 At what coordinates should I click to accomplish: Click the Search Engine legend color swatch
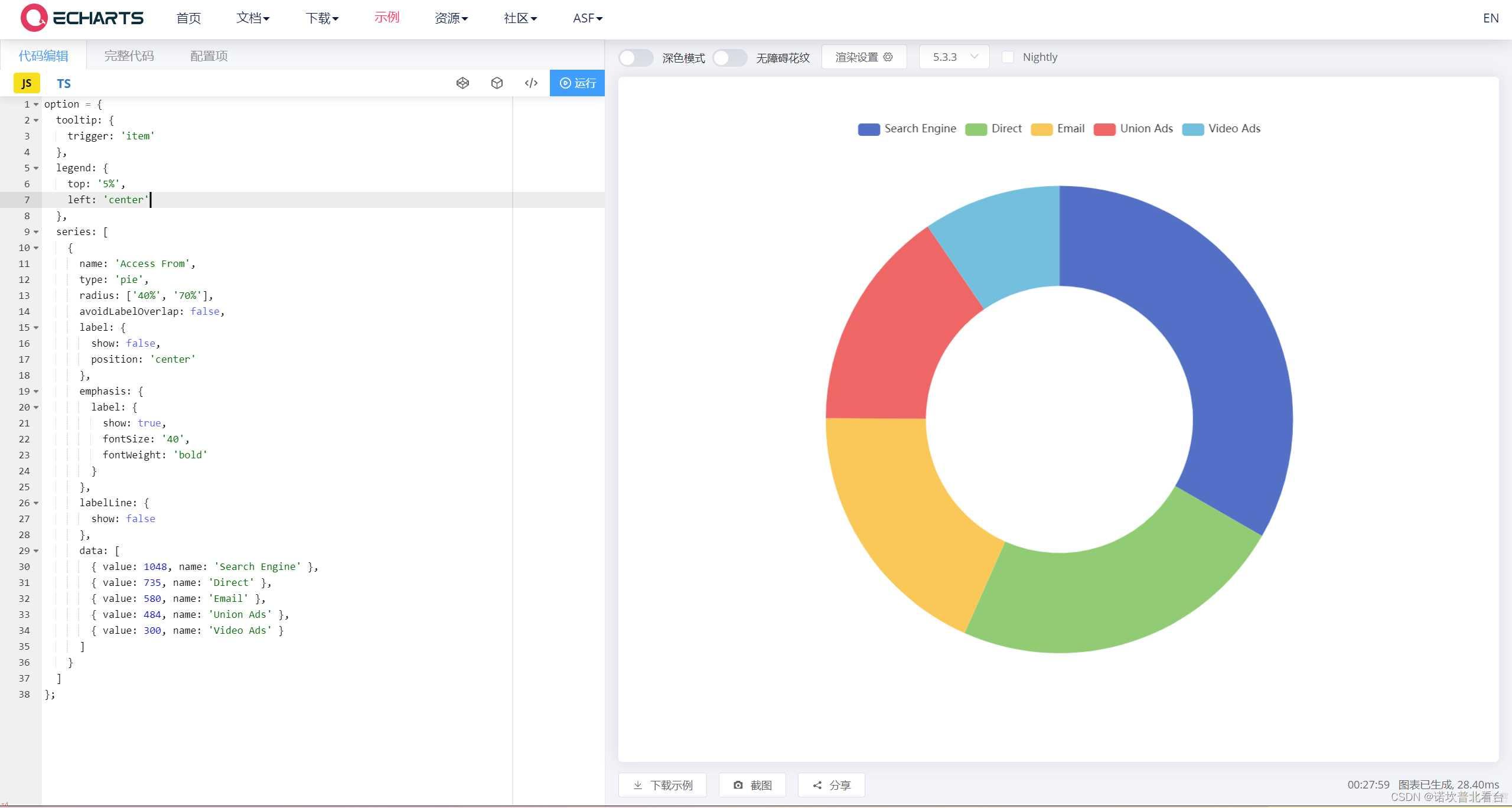[x=869, y=129]
